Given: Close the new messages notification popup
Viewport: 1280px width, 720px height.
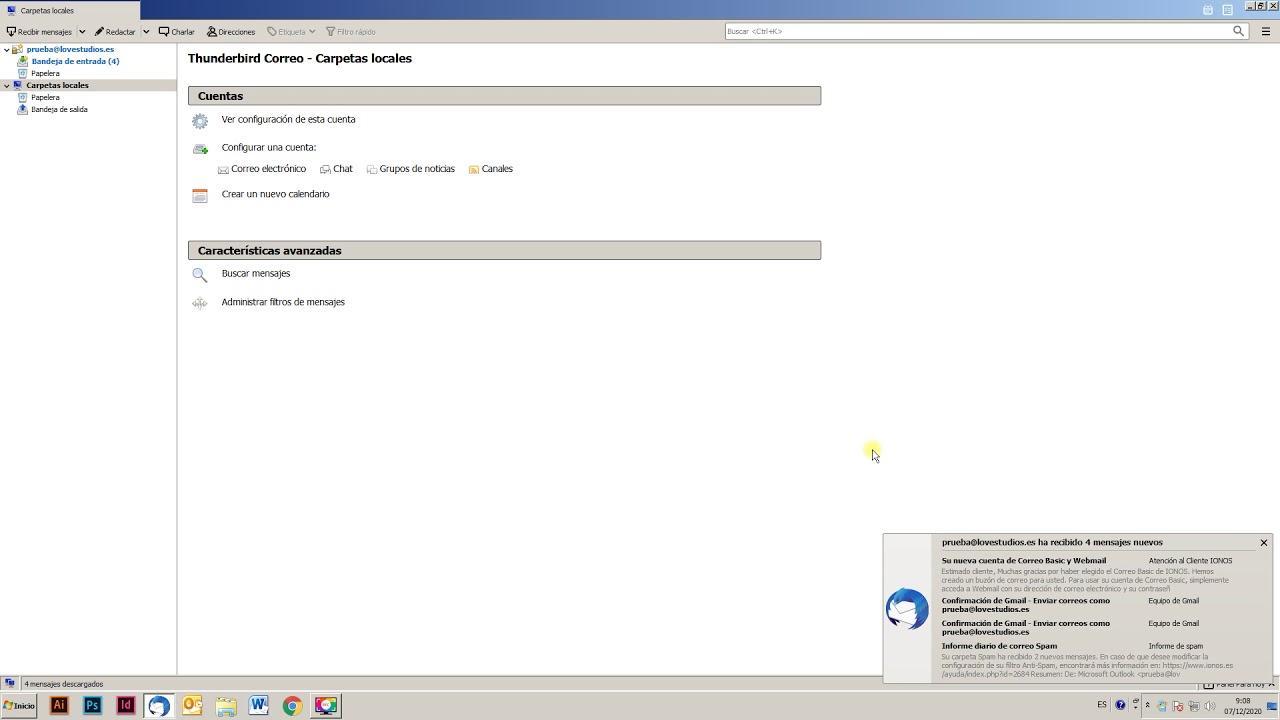Looking at the screenshot, I should pos(1264,543).
